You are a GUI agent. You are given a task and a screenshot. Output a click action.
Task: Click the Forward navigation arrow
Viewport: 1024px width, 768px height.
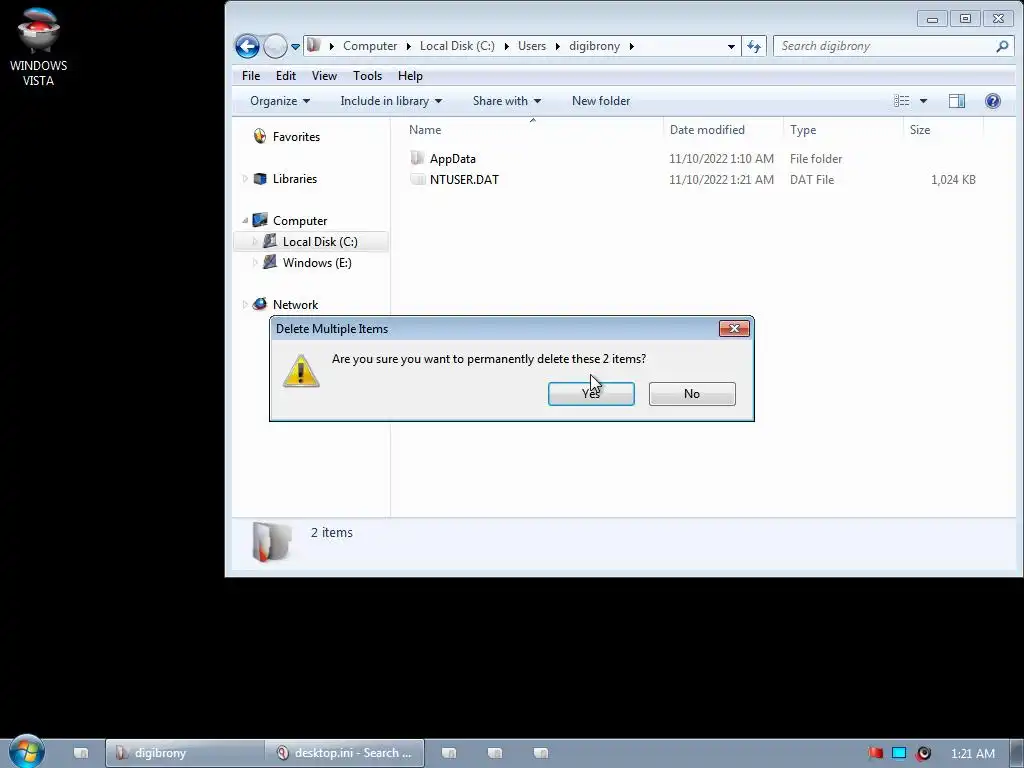click(275, 46)
